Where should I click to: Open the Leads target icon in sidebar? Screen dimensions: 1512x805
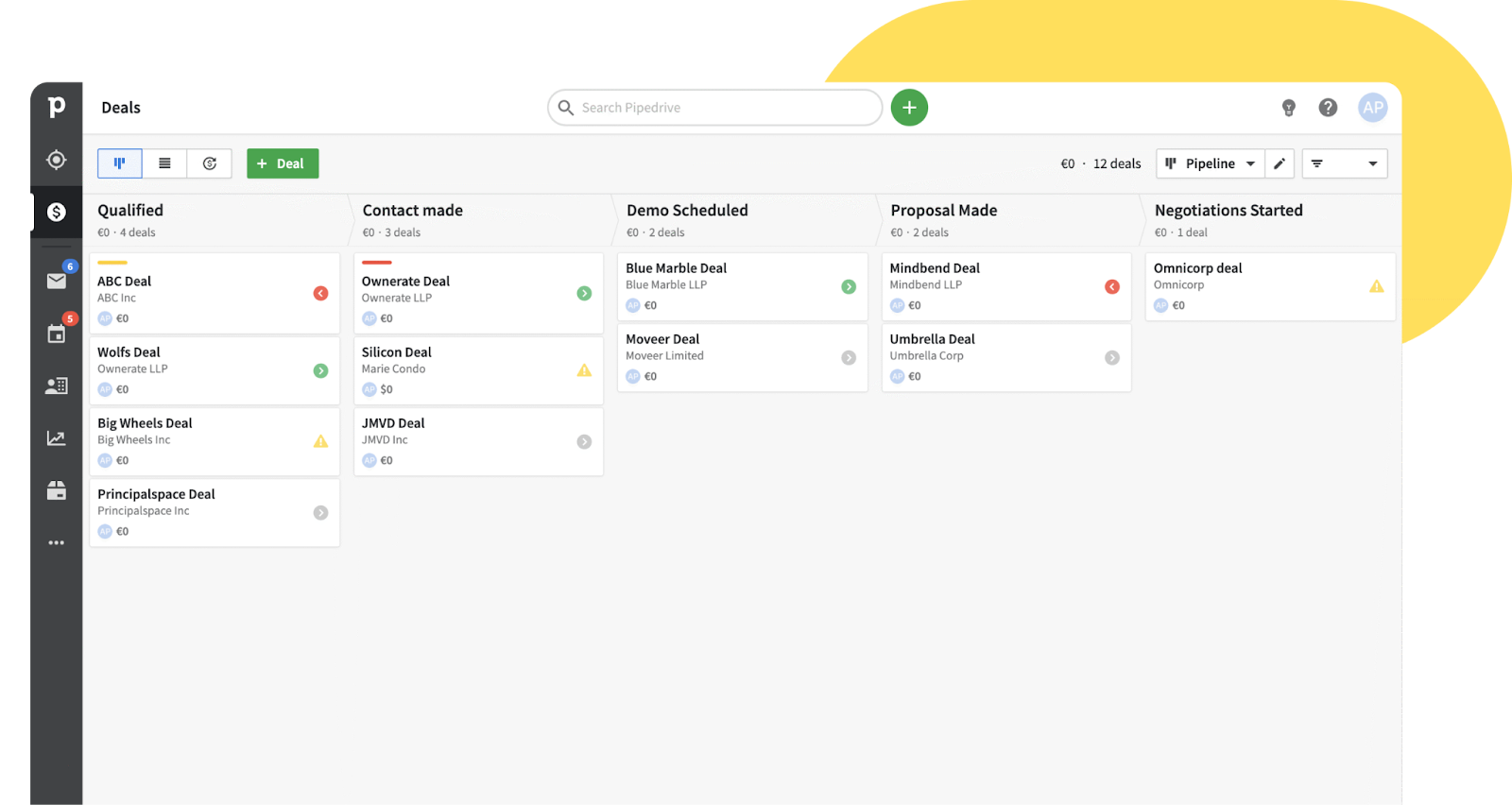[x=57, y=160]
